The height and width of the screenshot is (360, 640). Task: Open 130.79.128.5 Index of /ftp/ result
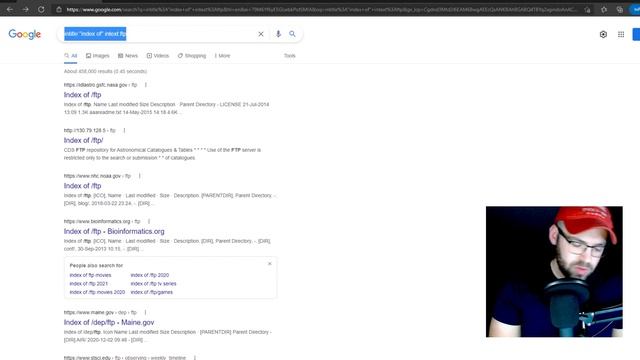[83, 140]
